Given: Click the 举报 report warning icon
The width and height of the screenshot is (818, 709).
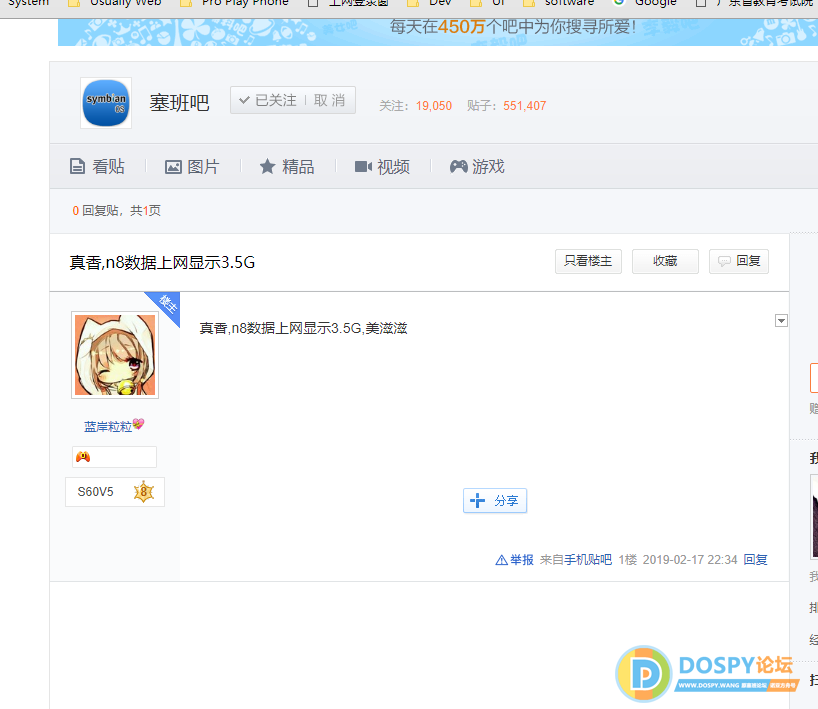Looking at the screenshot, I should point(502,560).
